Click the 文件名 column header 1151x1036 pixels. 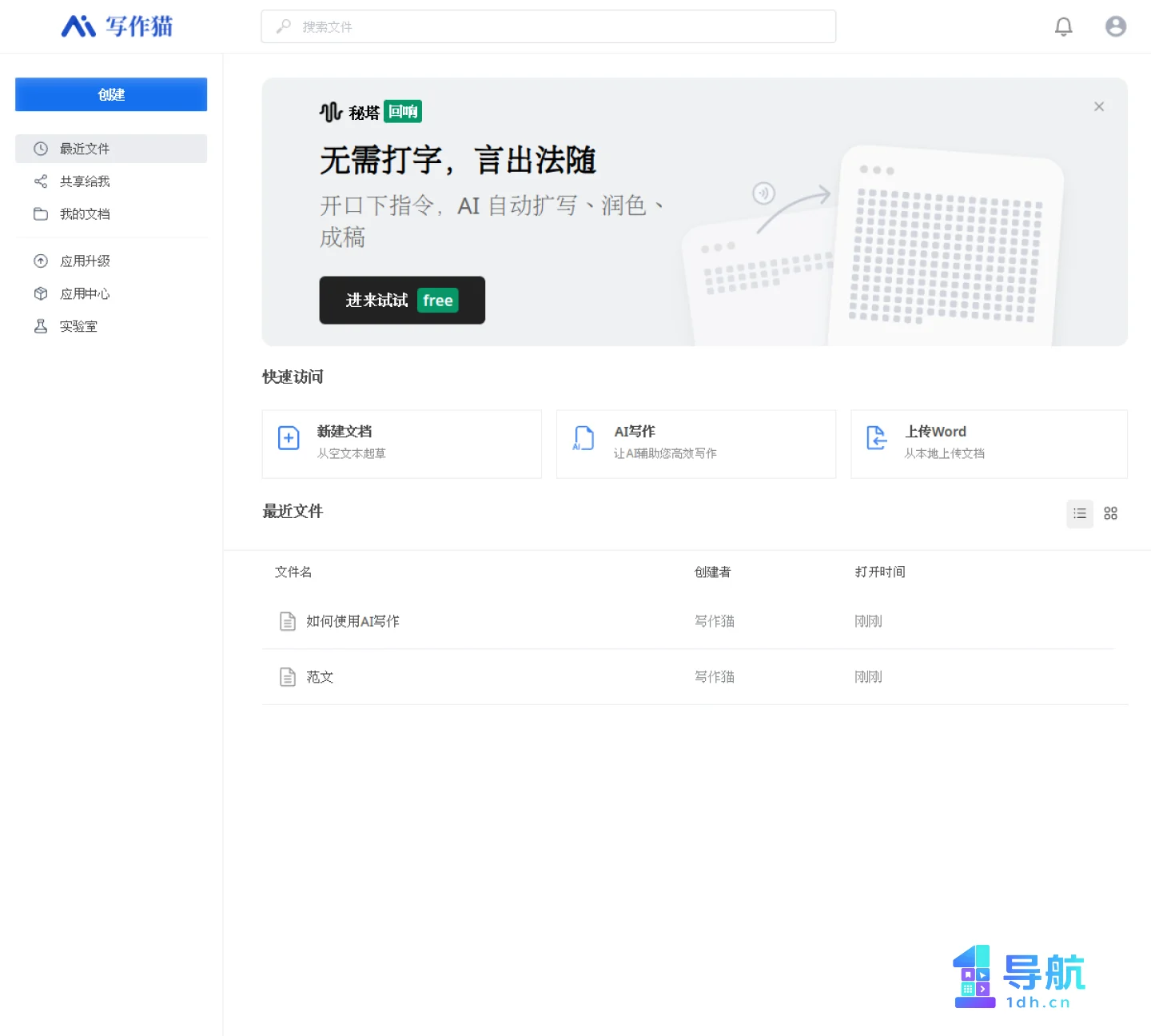coord(293,572)
